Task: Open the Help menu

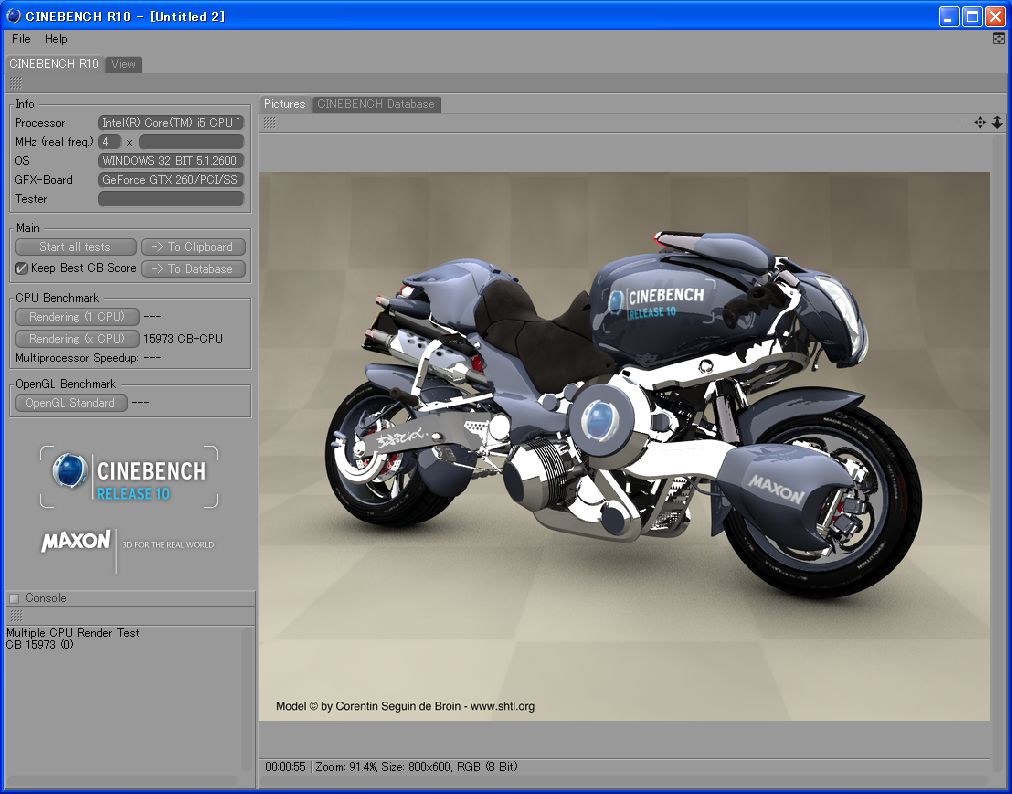Action: point(56,39)
